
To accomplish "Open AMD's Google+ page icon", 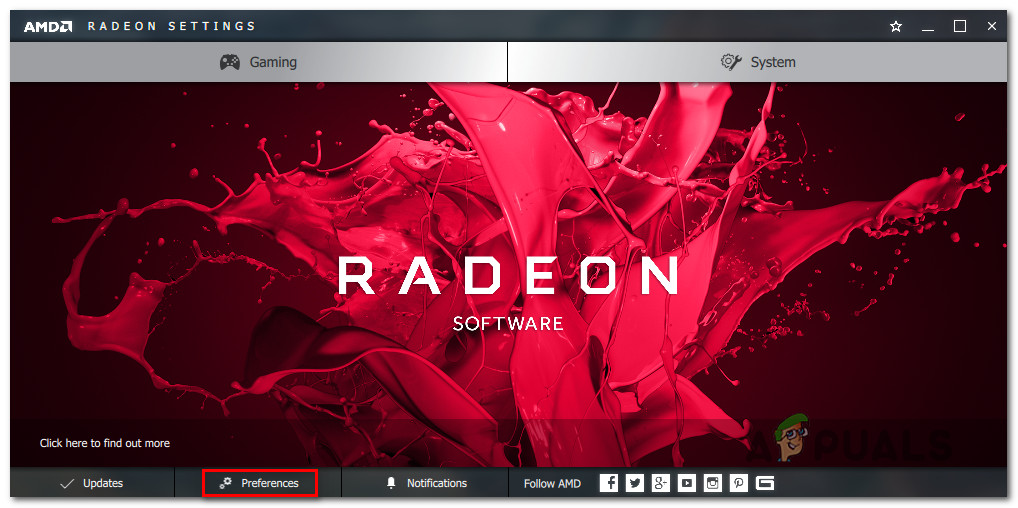I will pyautogui.click(x=661, y=483).
